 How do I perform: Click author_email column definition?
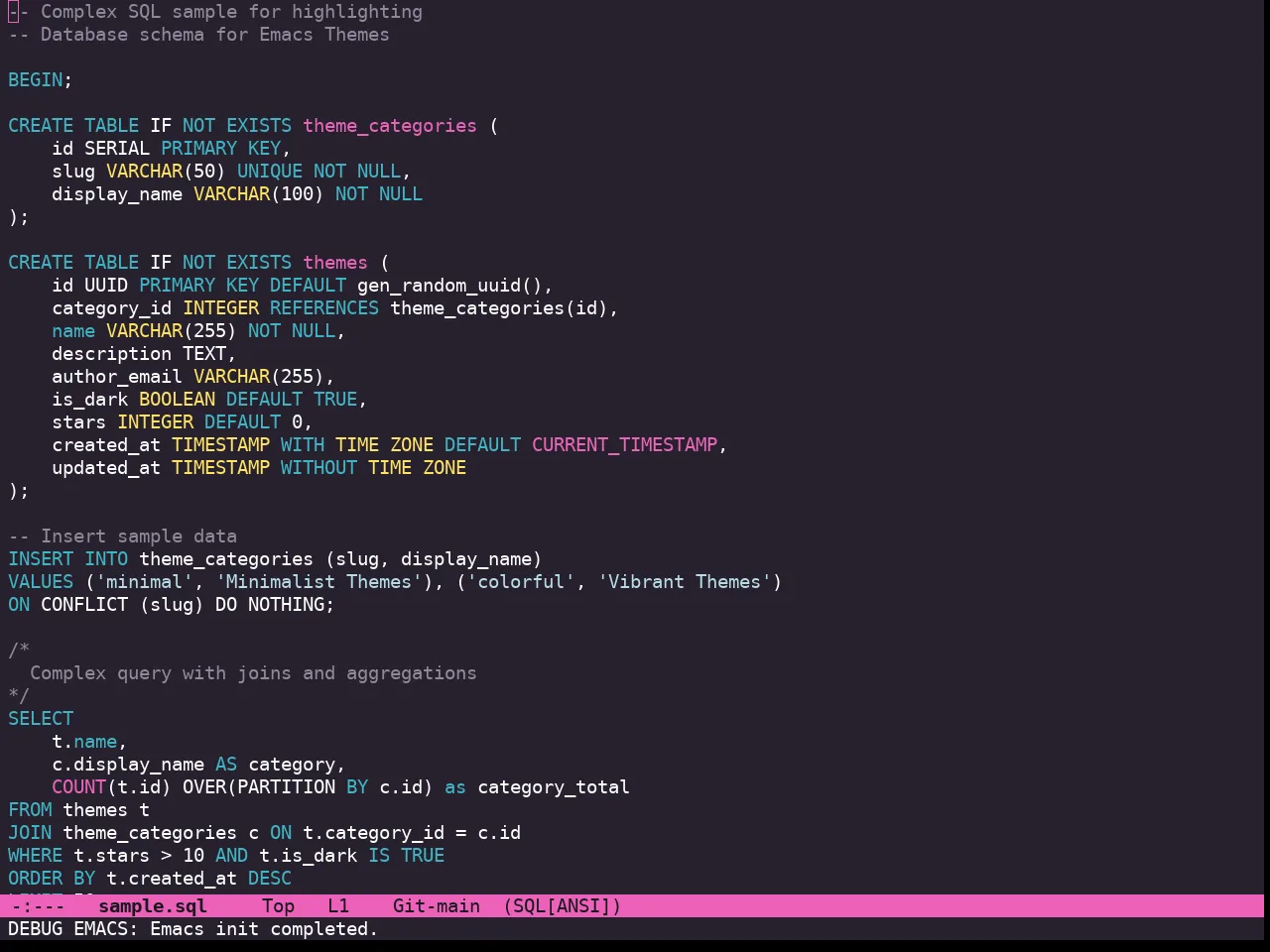(193, 377)
